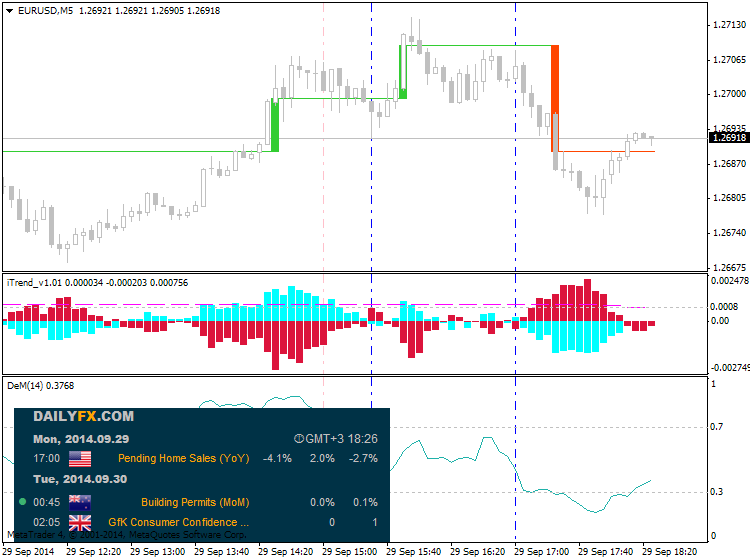Click the DeM(14) 0.3768 indicator label
This screenshot has width=750, height=560.
[x=41, y=385]
